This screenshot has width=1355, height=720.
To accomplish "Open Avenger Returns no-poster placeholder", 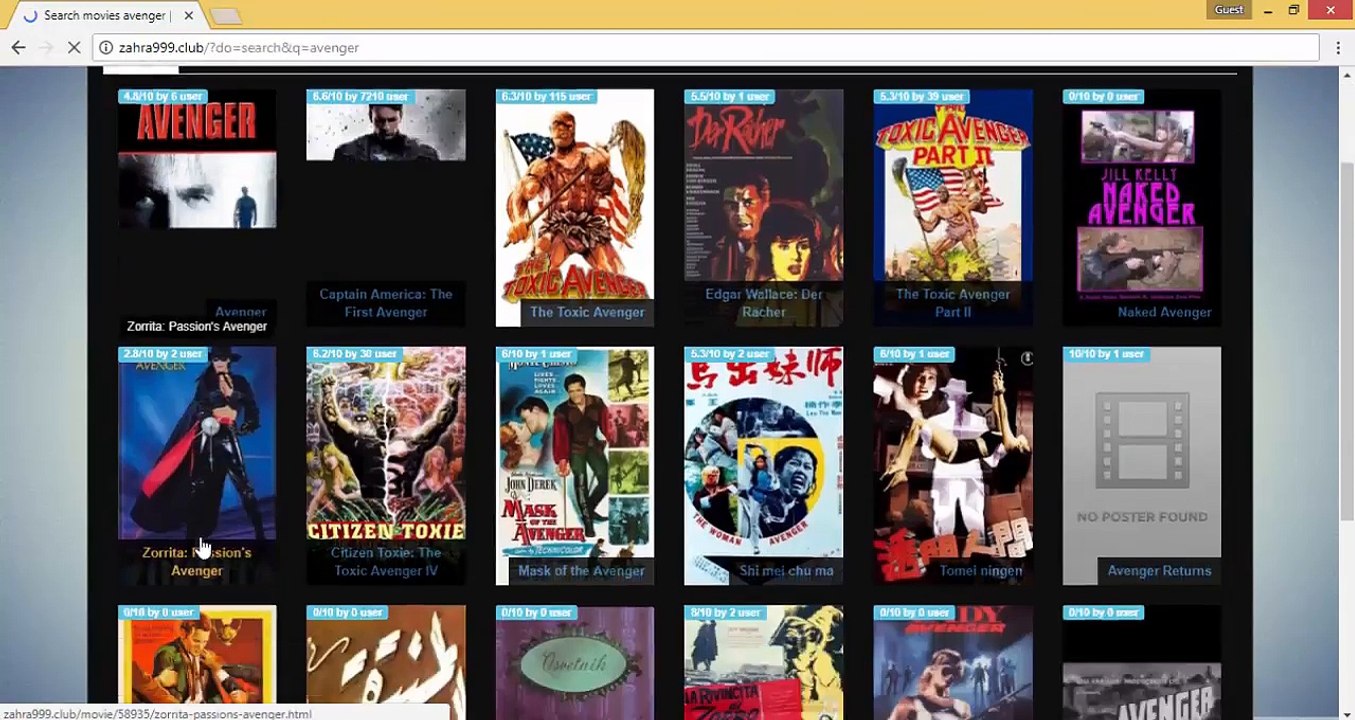I will [1142, 465].
